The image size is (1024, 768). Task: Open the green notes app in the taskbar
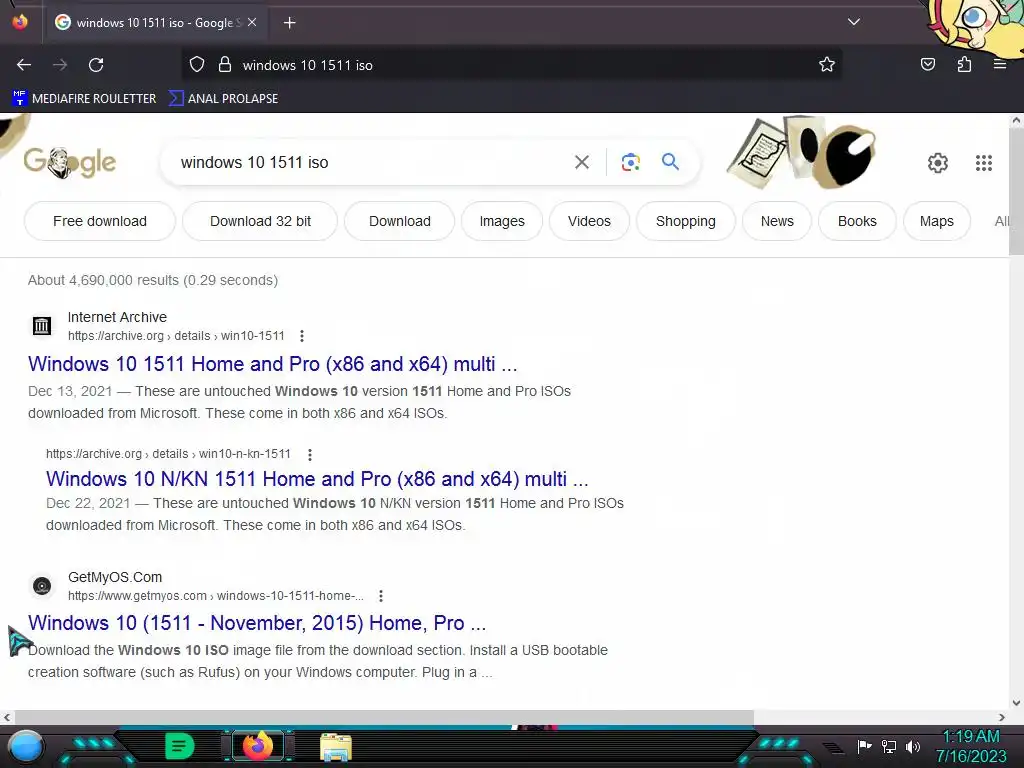pos(180,746)
